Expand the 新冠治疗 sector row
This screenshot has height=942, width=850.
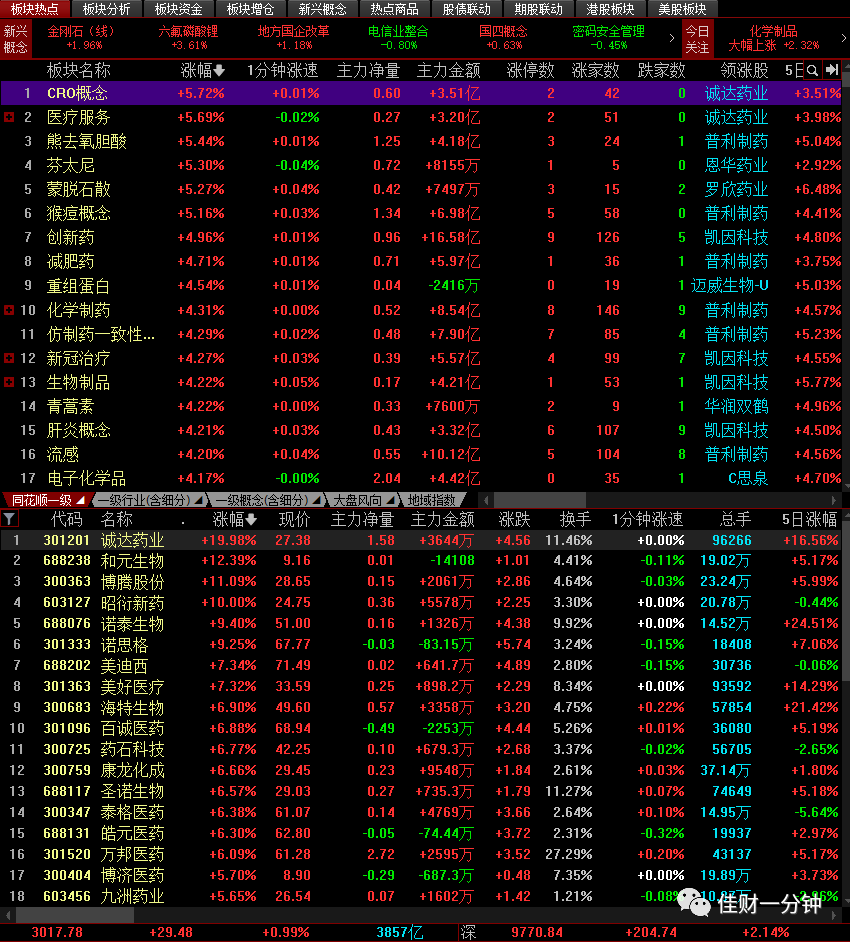(x=9, y=358)
